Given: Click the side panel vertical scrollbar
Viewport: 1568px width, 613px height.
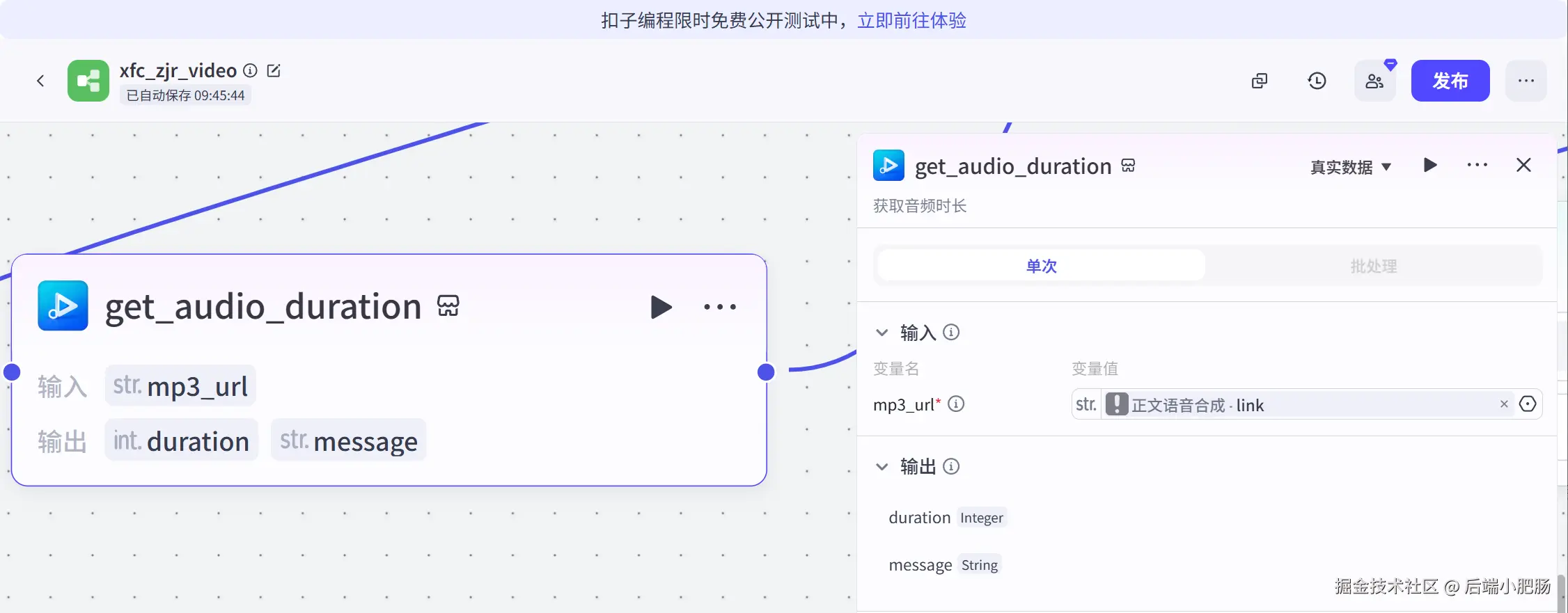Looking at the screenshot, I should point(1561,593).
